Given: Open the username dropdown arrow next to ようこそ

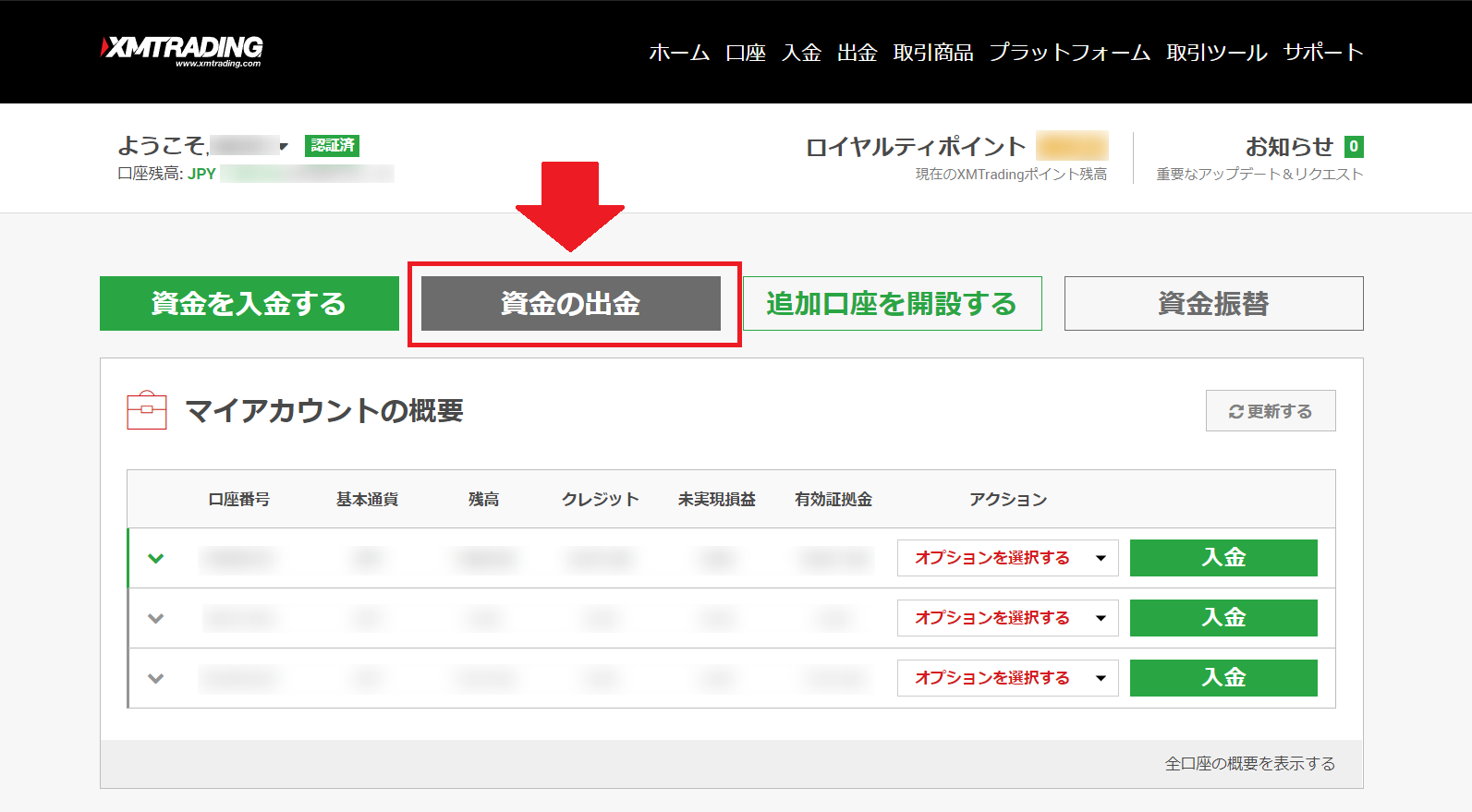Looking at the screenshot, I should (x=284, y=146).
